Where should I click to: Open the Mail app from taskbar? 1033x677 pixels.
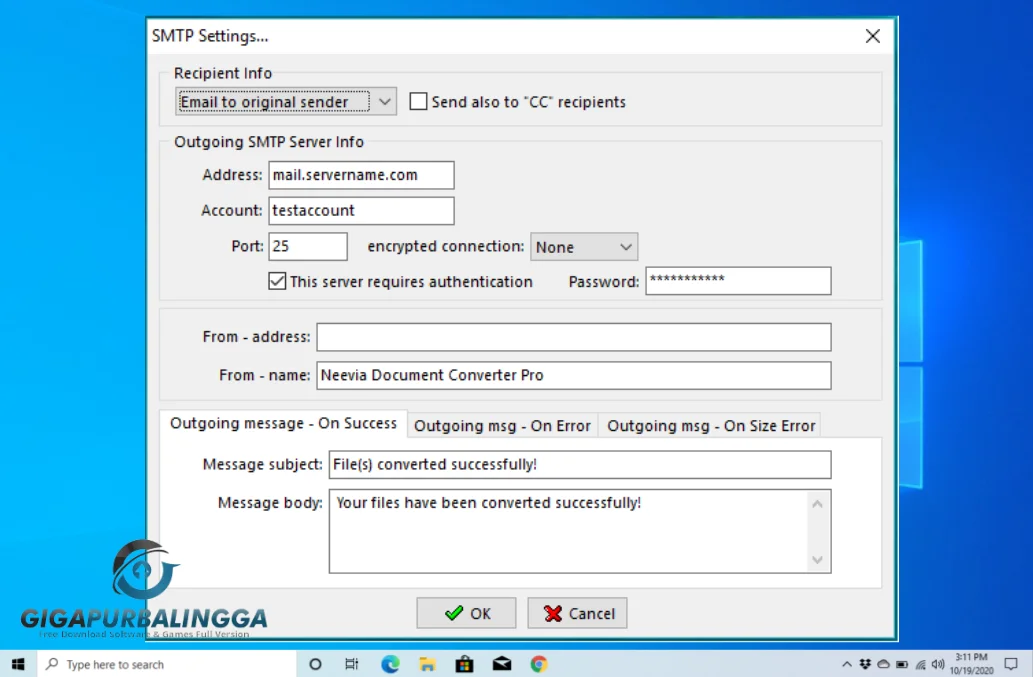point(502,664)
